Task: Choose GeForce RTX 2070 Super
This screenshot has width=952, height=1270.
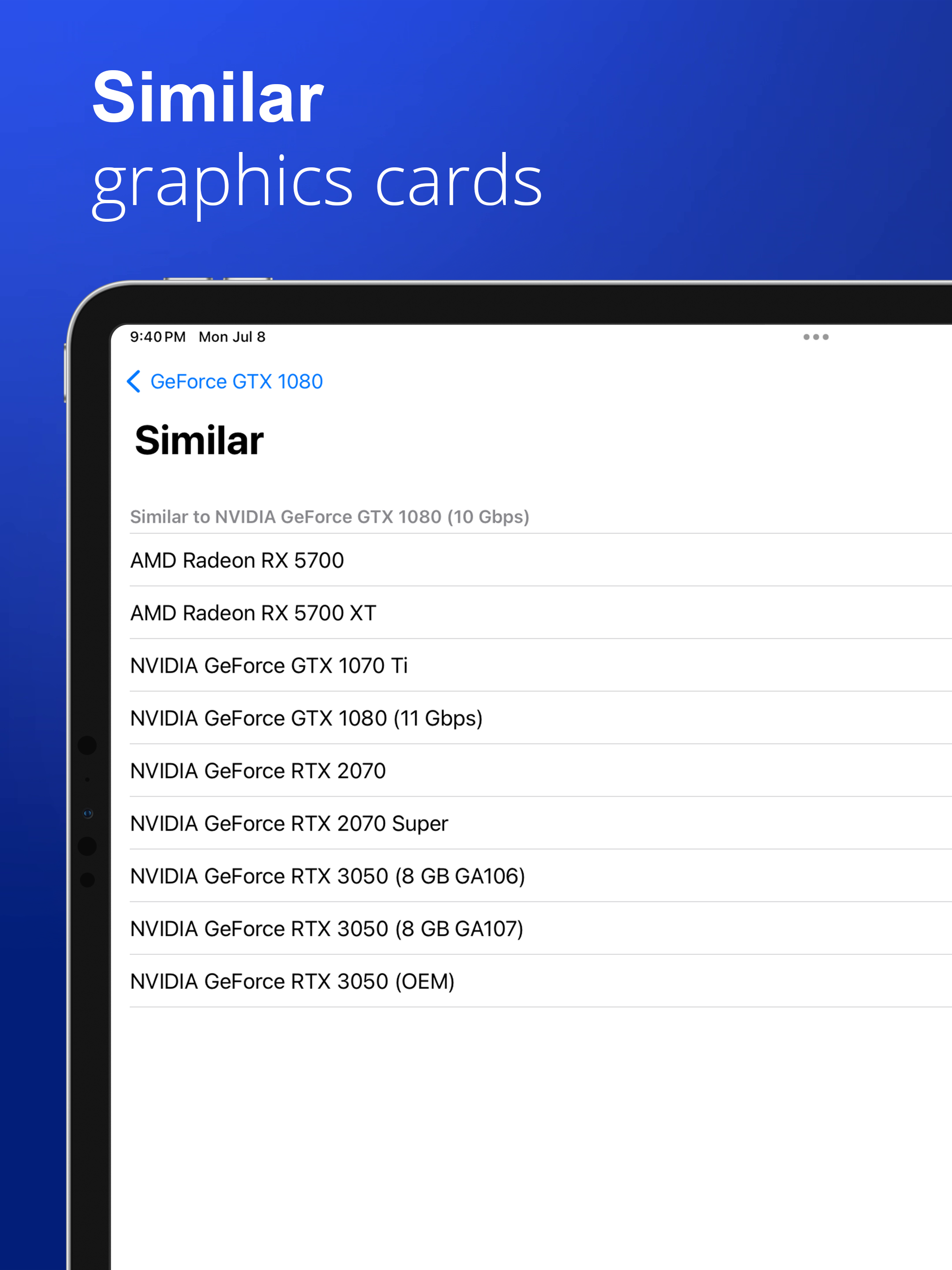Action: 289,823
